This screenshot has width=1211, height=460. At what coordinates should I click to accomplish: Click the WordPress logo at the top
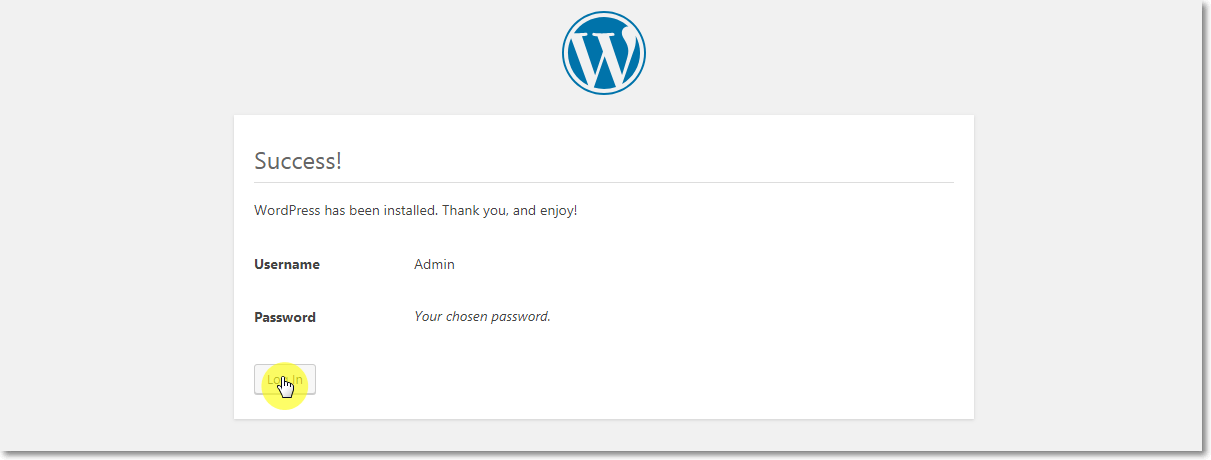(603, 53)
